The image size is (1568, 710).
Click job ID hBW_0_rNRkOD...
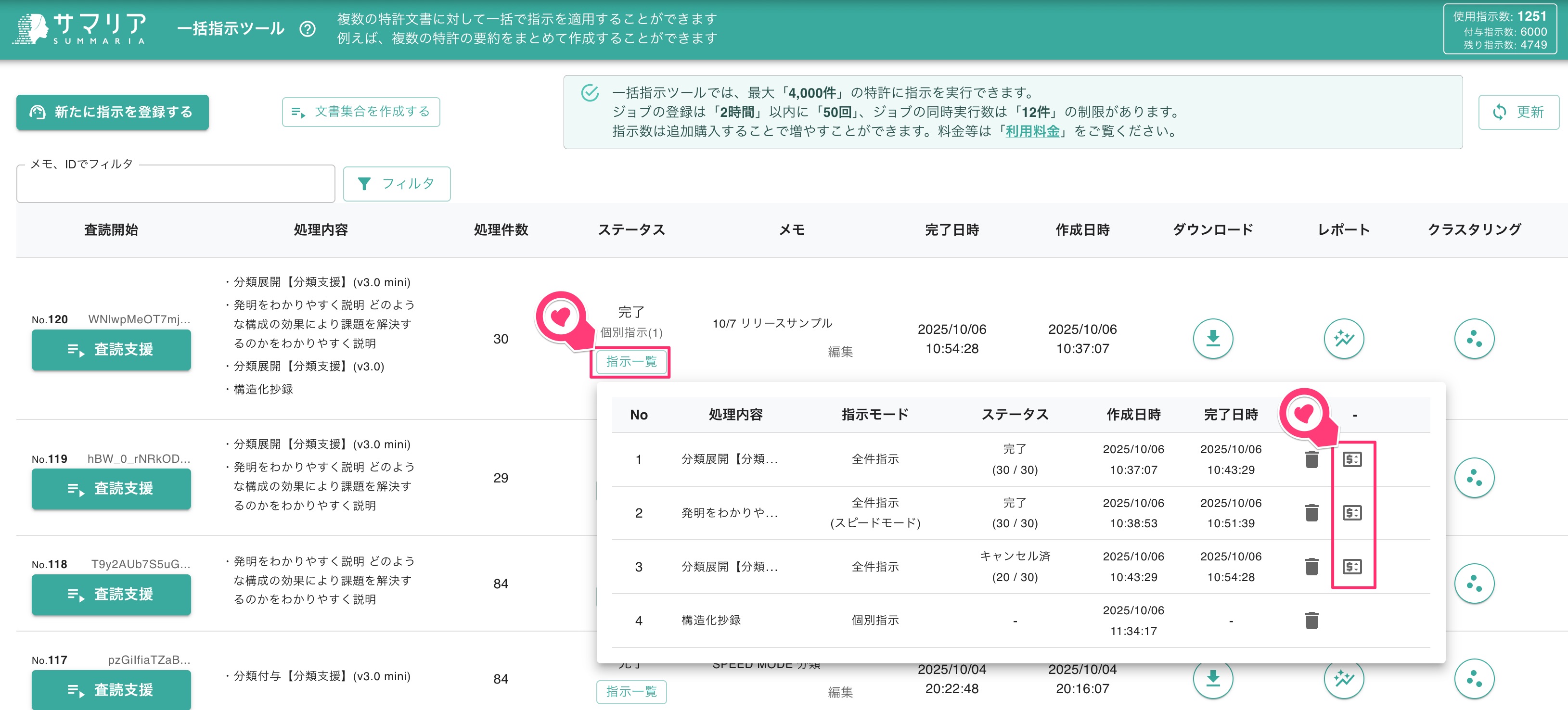pyautogui.click(x=139, y=459)
